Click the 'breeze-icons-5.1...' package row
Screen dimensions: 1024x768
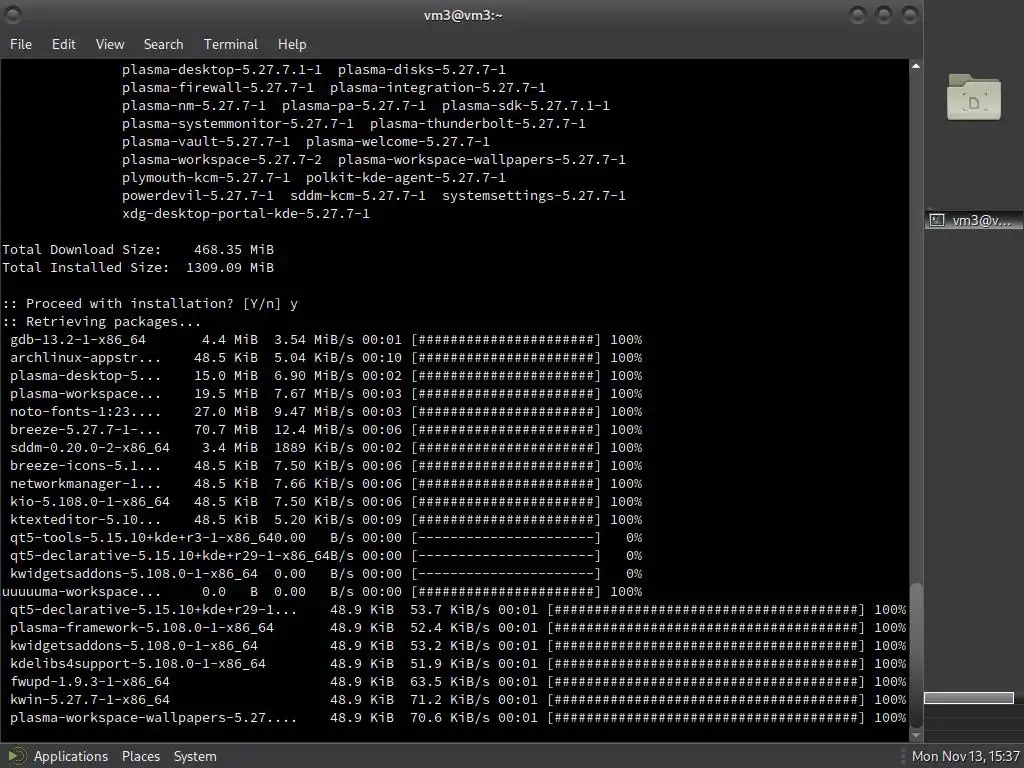pos(326,466)
